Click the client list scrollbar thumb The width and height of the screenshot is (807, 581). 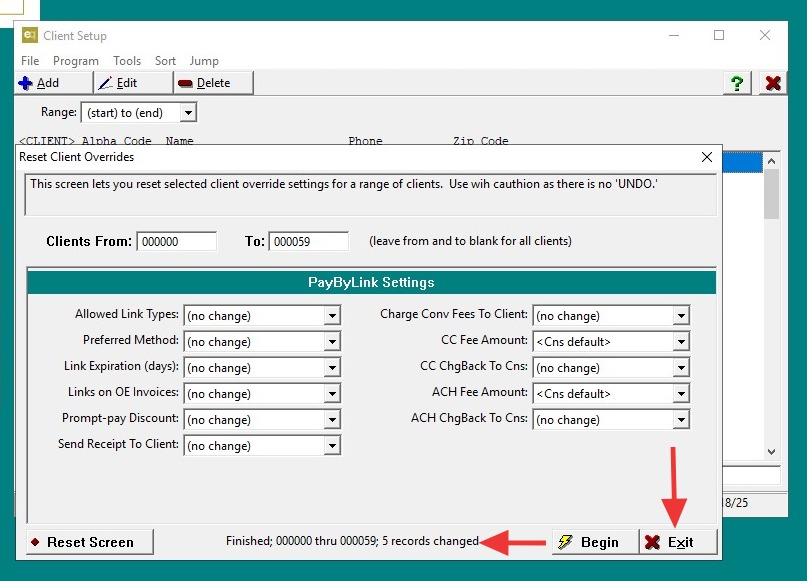[771, 194]
